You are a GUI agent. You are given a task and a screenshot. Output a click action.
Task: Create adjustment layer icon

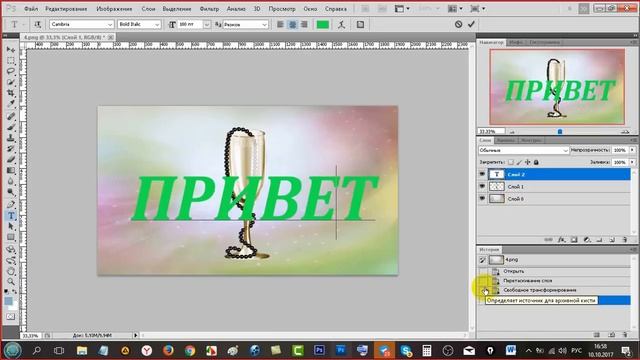pyautogui.click(x=587, y=240)
